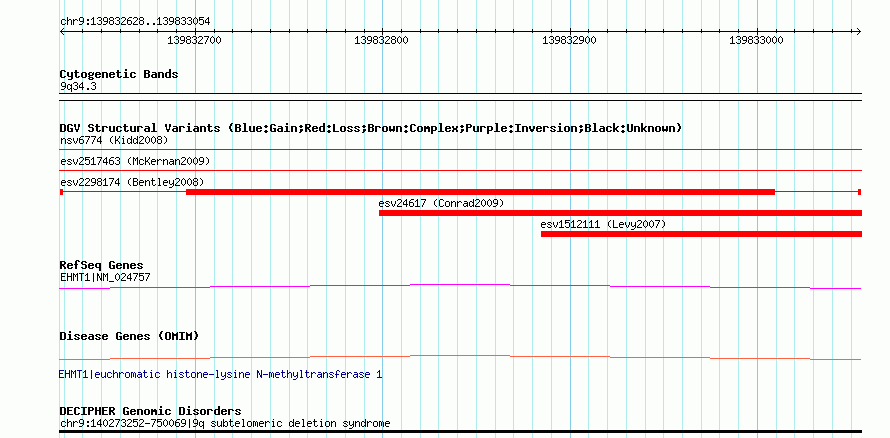Select the RefSeq Genes track title
Viewport: 890px width, 438px height.
(x=102, y=266)
